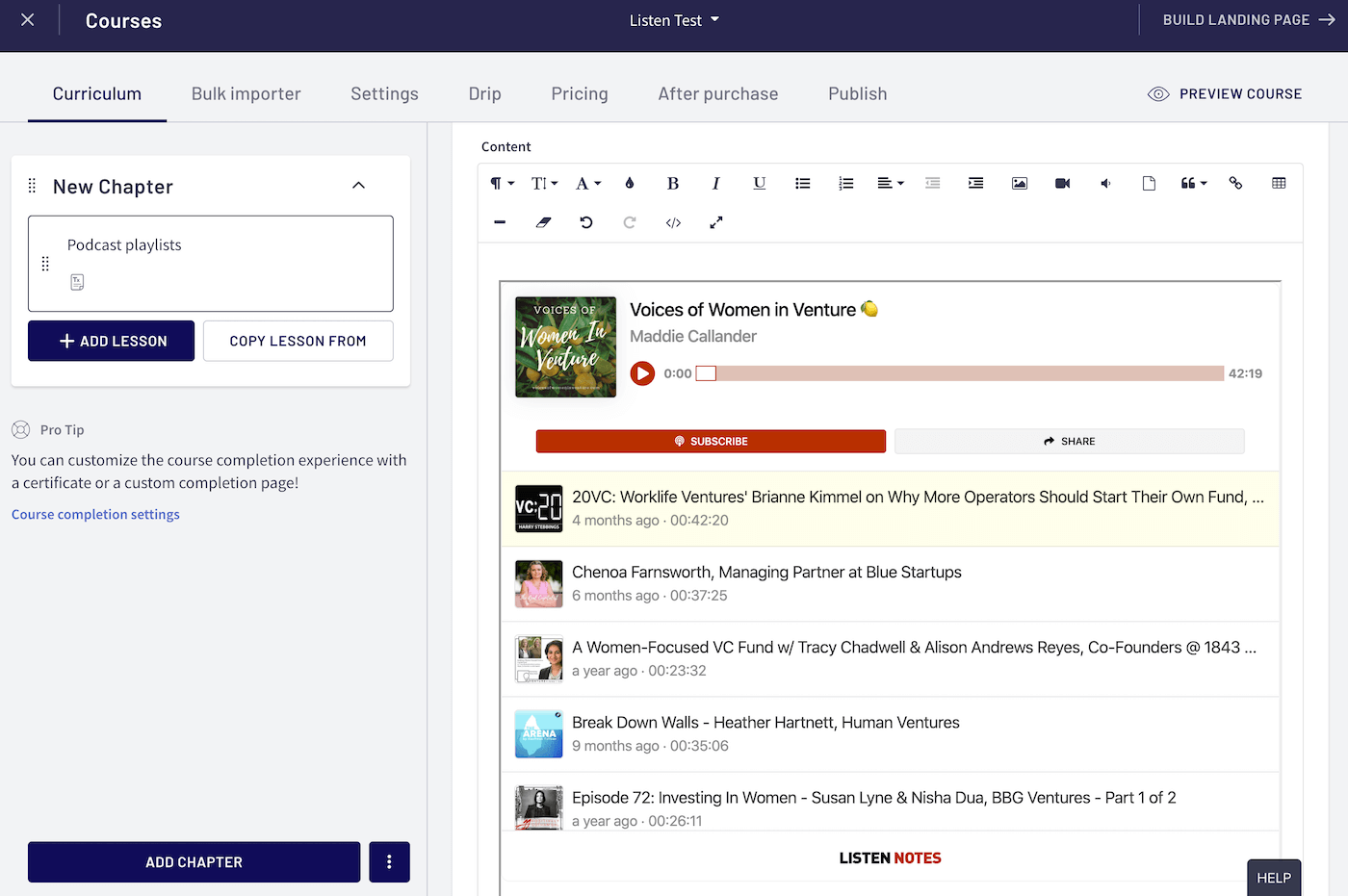Toggle underline formatting
This screenshot has width=1348, height=896.
point(760,184)
